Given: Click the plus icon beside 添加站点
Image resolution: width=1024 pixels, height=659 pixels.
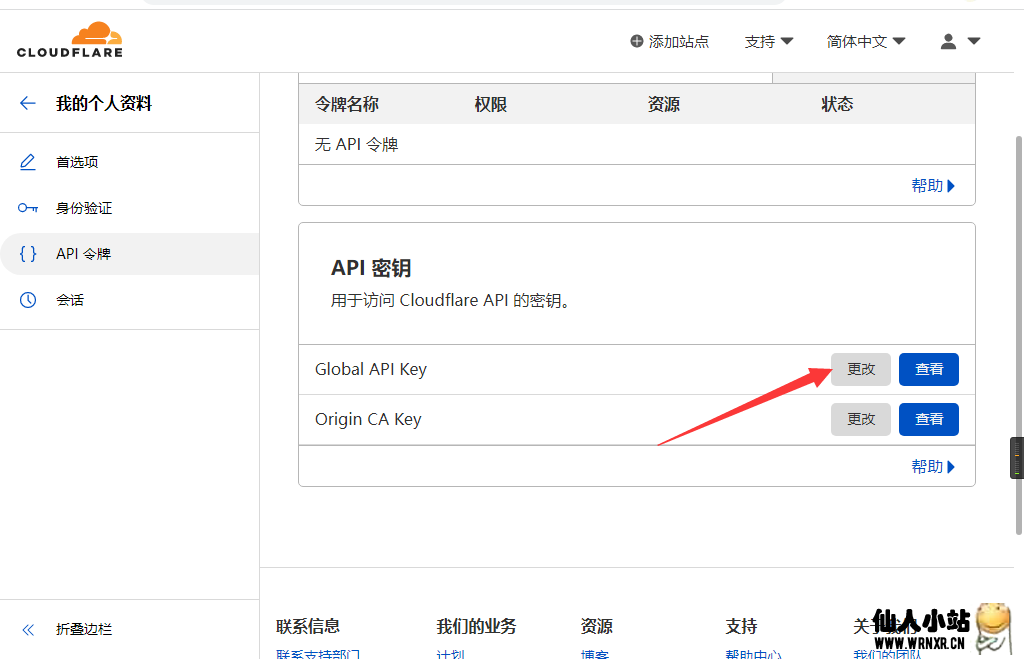Looking at the screenshot, I should [x=637, y=41].
